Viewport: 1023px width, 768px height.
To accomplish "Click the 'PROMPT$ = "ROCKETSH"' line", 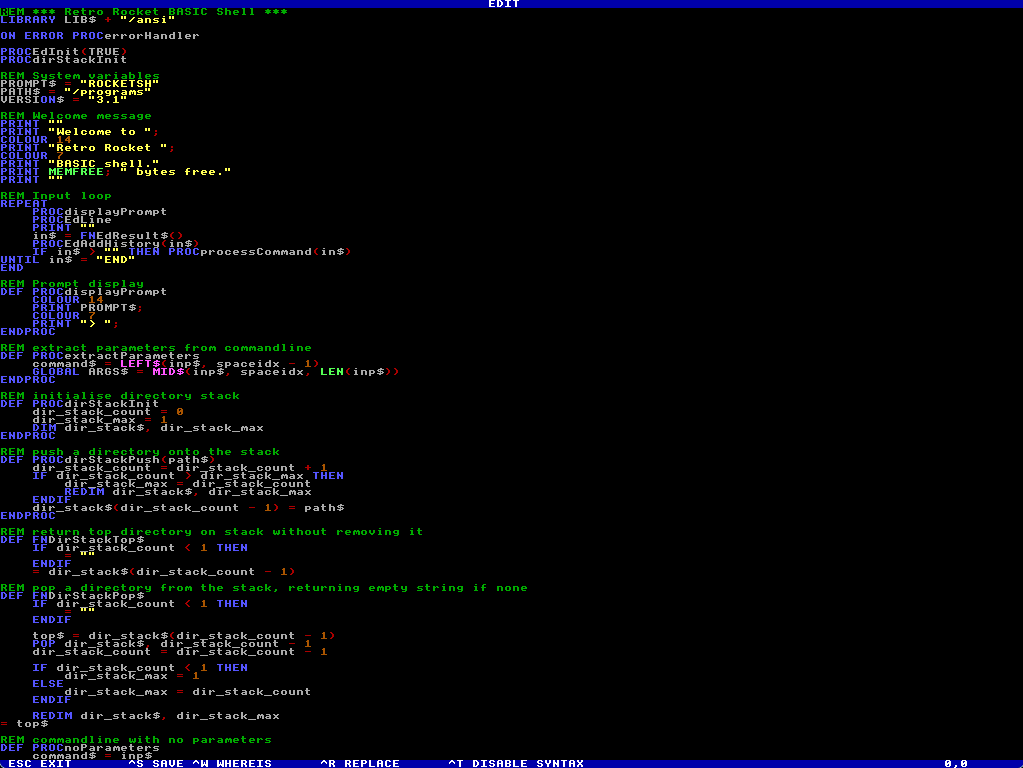I will point(80,84).
